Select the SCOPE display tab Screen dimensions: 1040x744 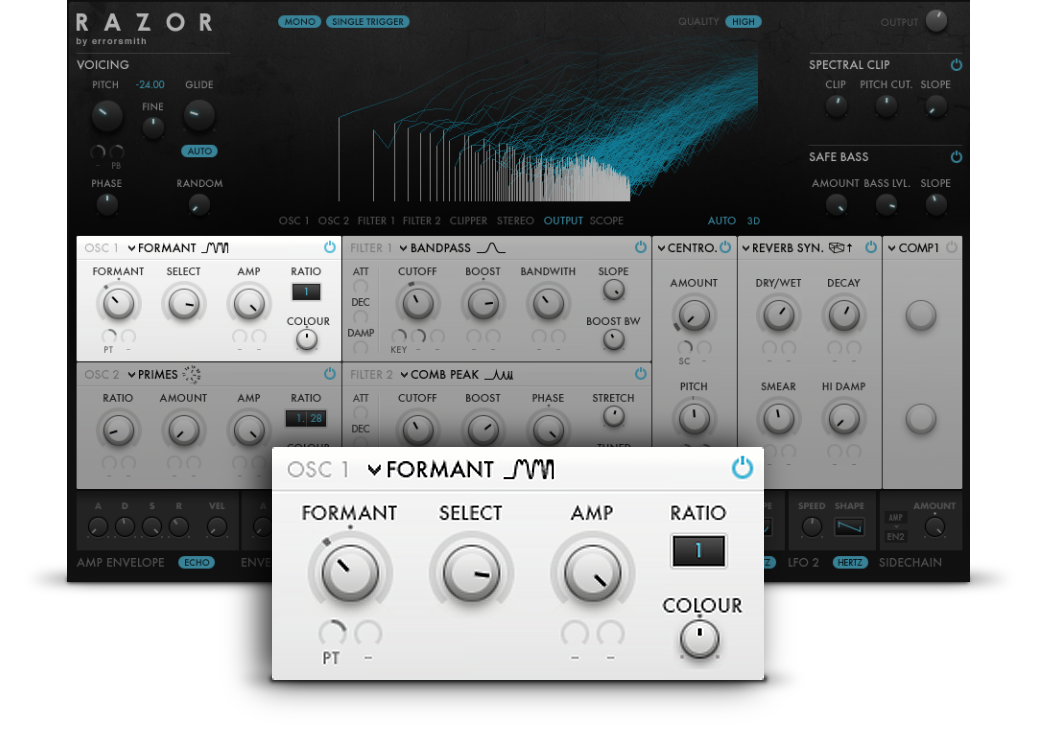(606, 221)
